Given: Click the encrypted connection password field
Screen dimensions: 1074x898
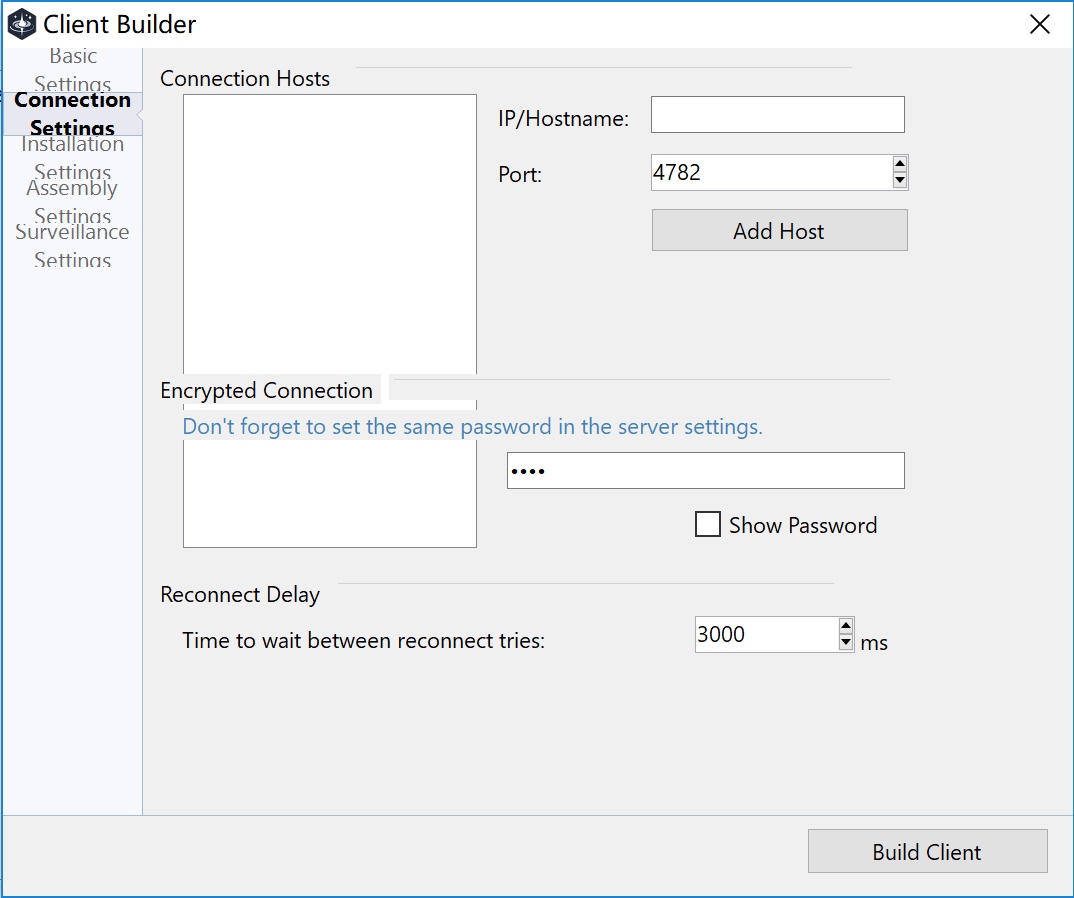Looking at the screenshot, I should [705, 470].
